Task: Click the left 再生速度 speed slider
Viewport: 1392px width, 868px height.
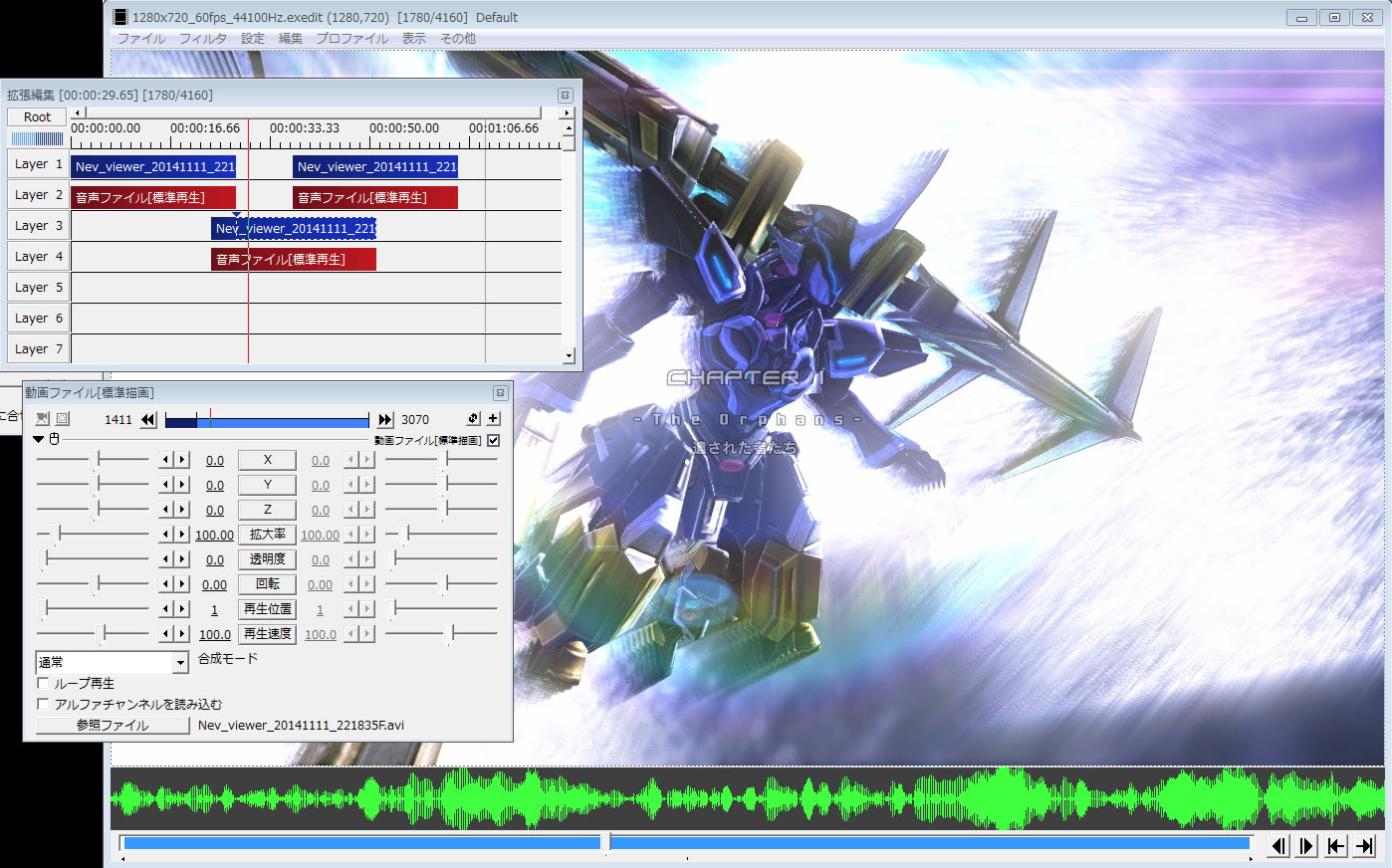Action: pos(93,633)
